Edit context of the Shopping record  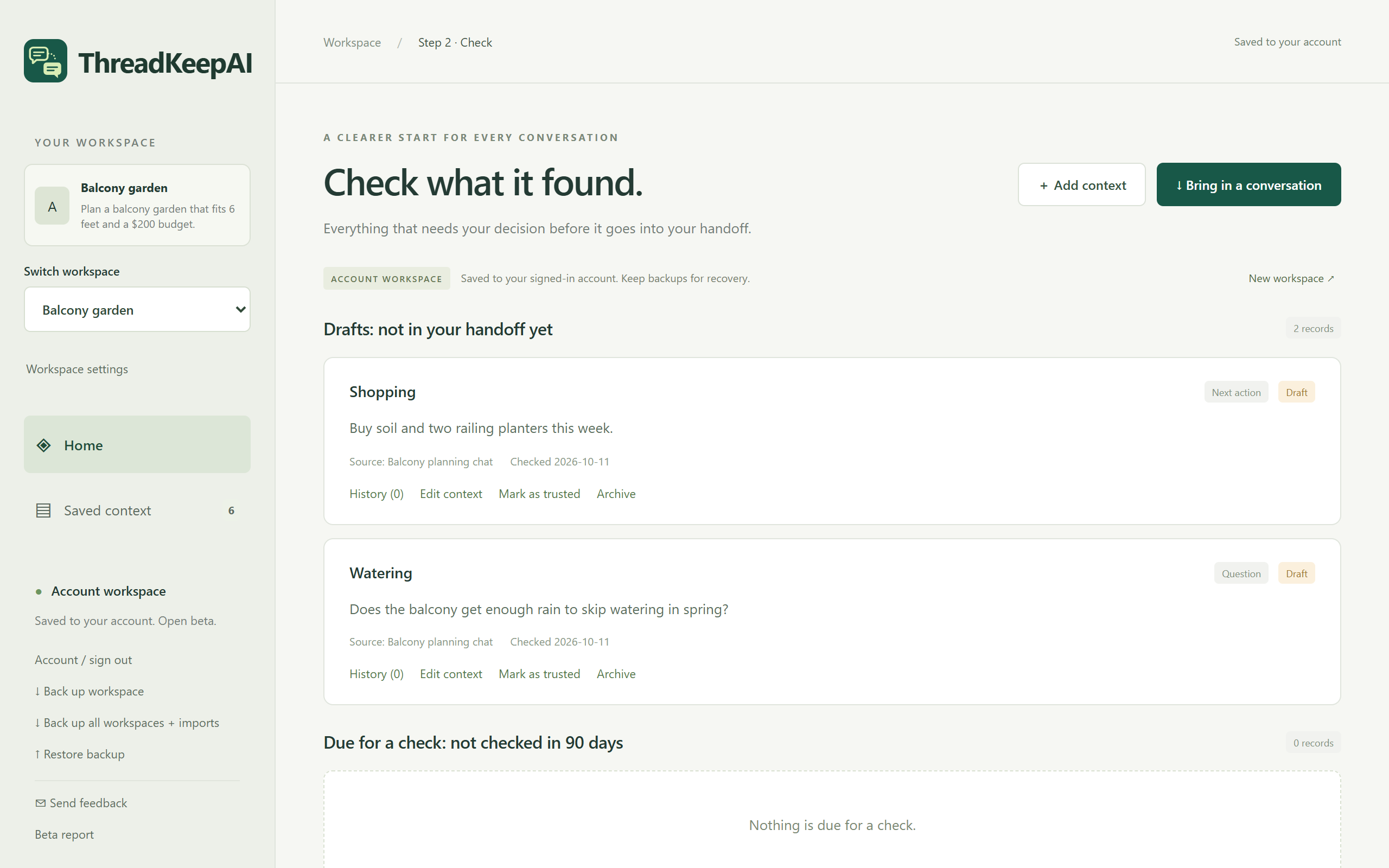[x=451, y=494]
